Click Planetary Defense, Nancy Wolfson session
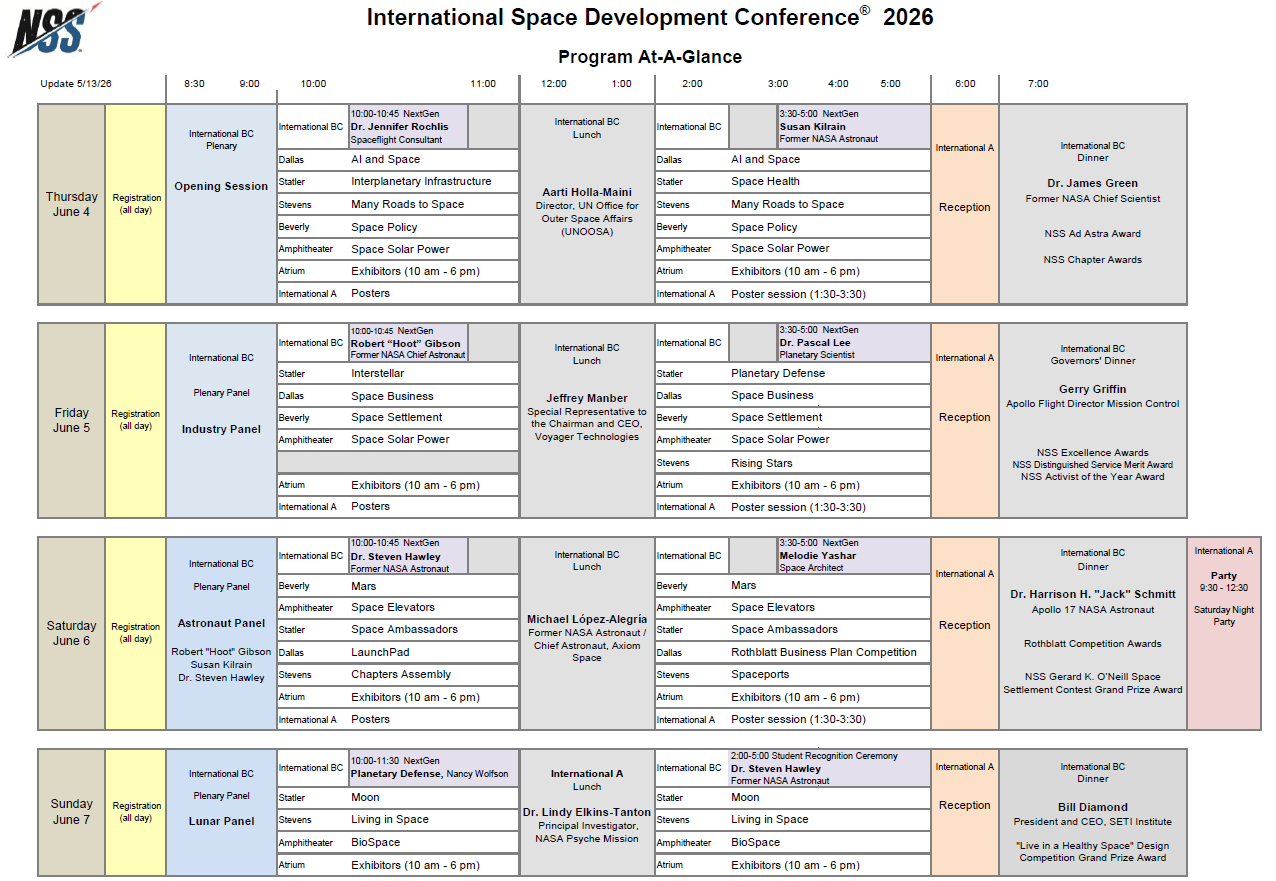Screen dimensions: 1276x881 click(x=429, y=774)
